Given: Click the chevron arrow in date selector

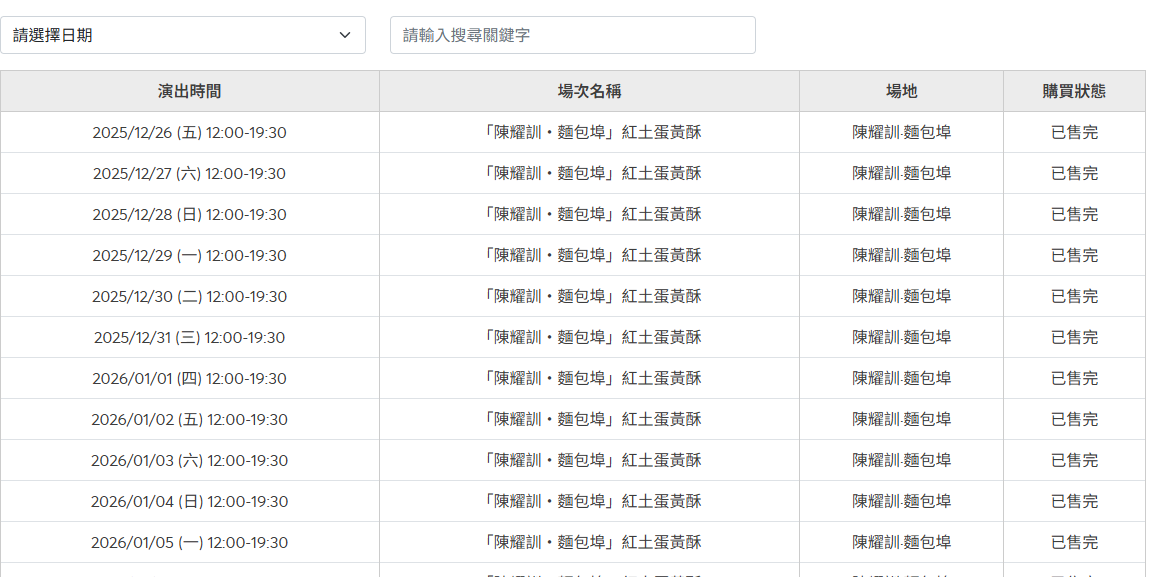Looking at the screenshot, I should click(345, 35).
